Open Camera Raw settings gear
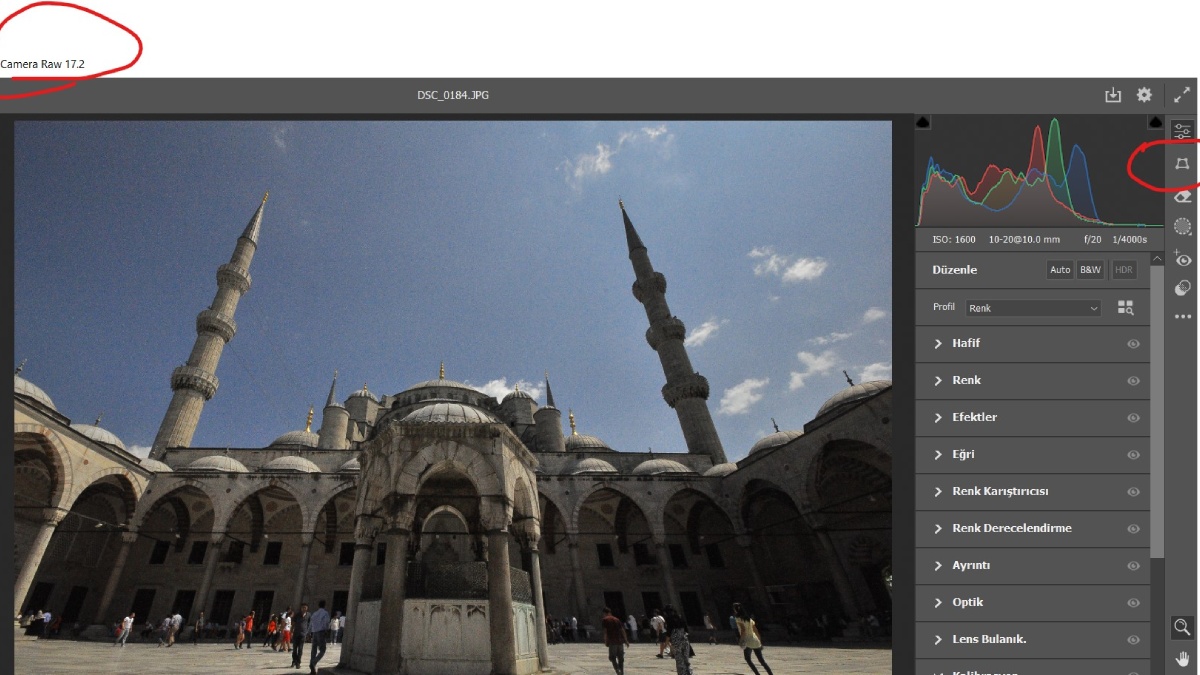Viewport: 1200px width, 675px height. (x=1144, y=95)
